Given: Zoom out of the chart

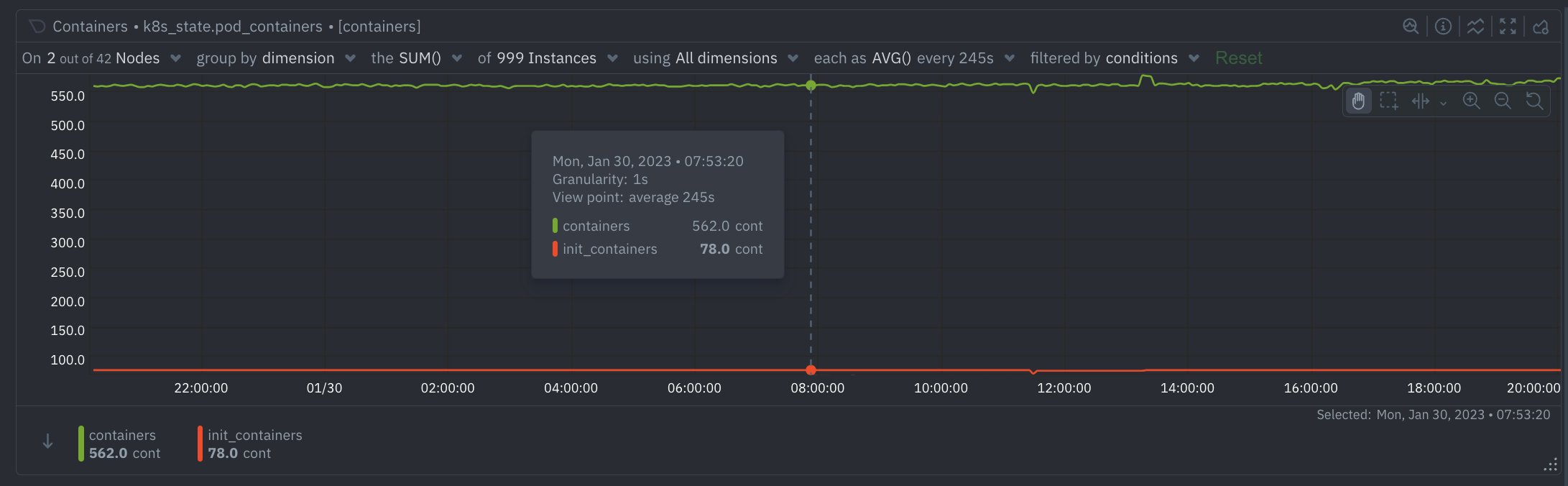Looking at the screenshot, I should coord(1503,101).
